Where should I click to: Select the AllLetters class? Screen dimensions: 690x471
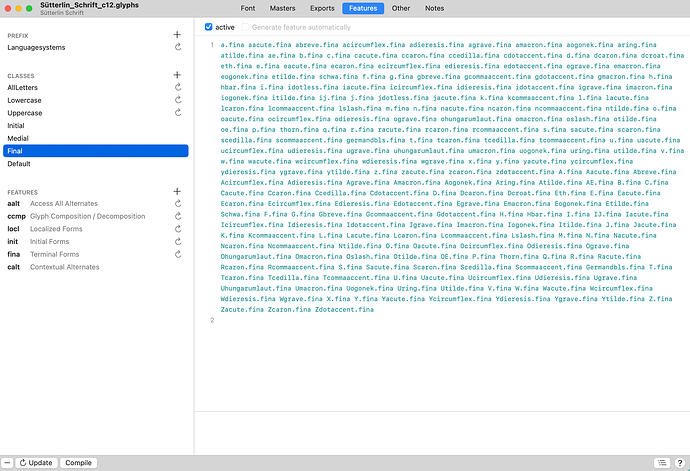point(22,88)
